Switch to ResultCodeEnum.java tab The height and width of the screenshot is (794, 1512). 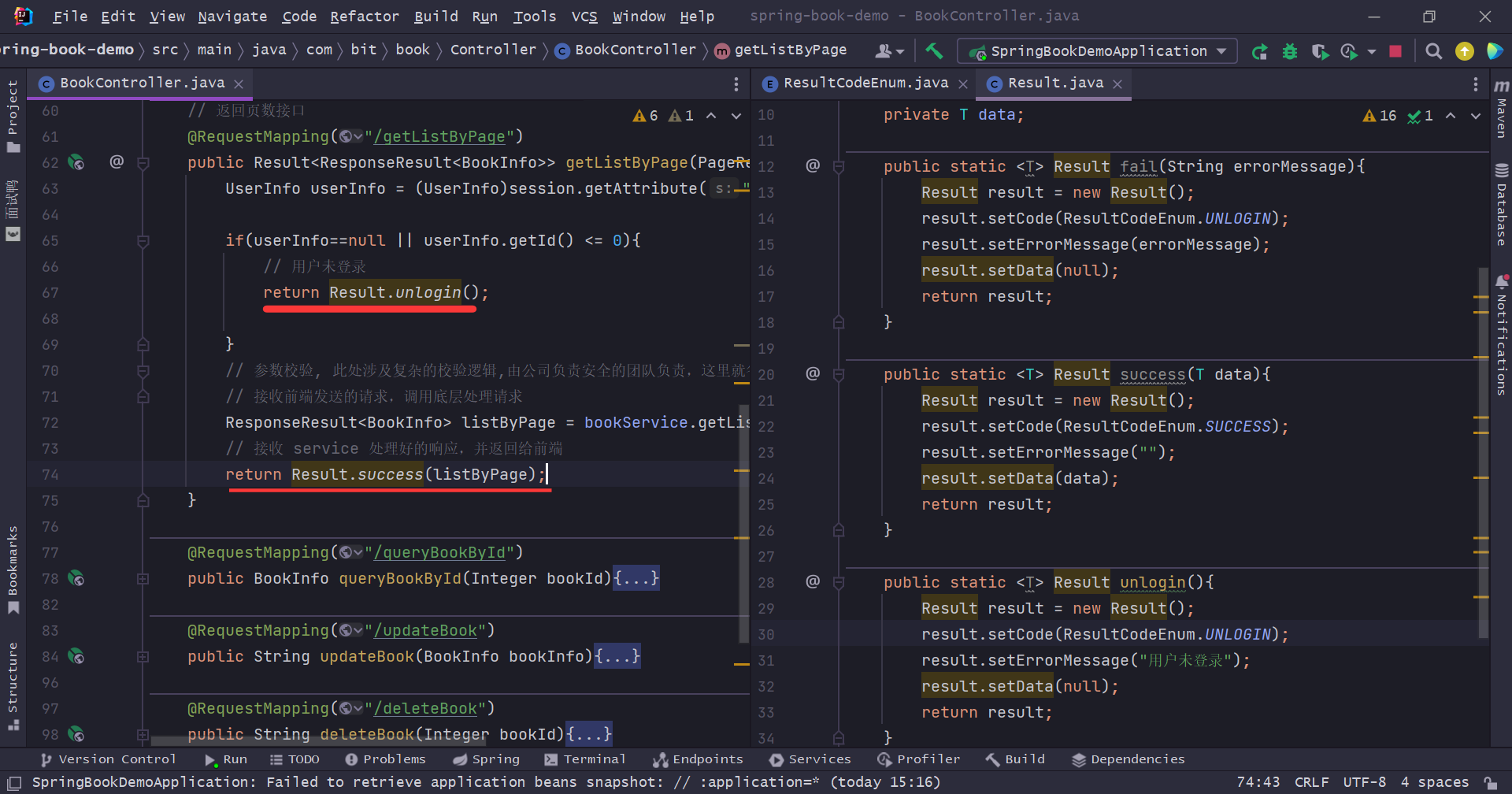[865, 83]
